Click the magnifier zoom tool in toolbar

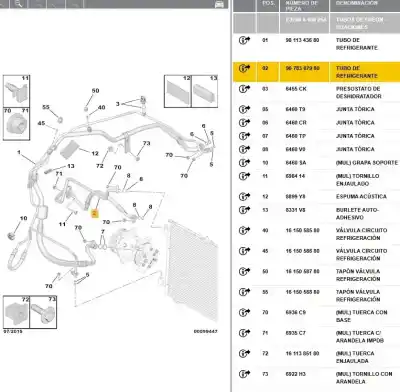point(19,4)
